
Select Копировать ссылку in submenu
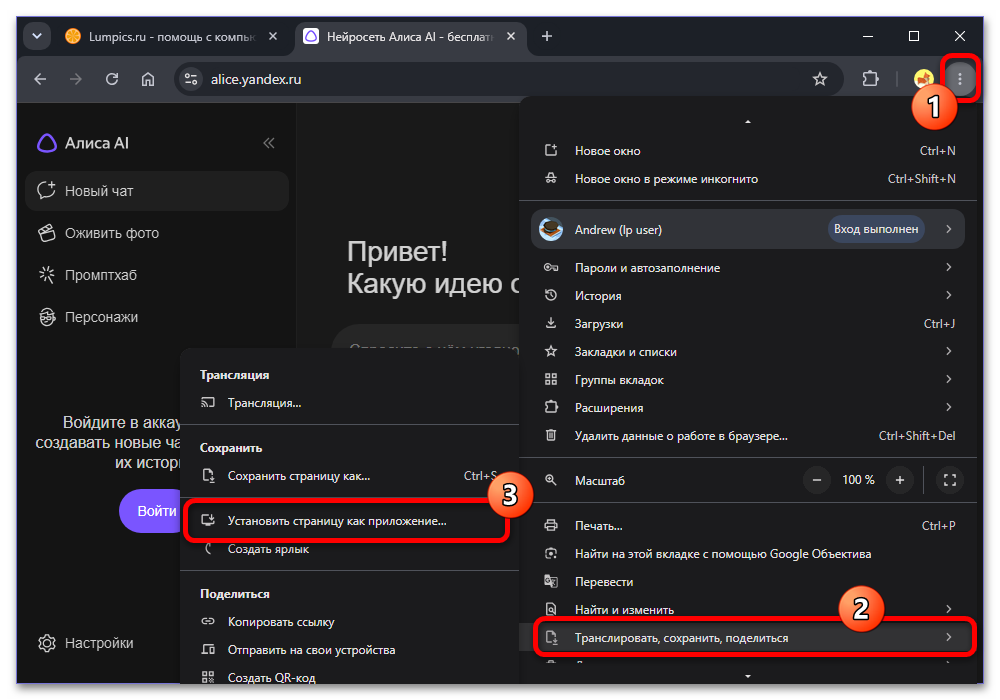pyautogui.click(x=349, y=622)
